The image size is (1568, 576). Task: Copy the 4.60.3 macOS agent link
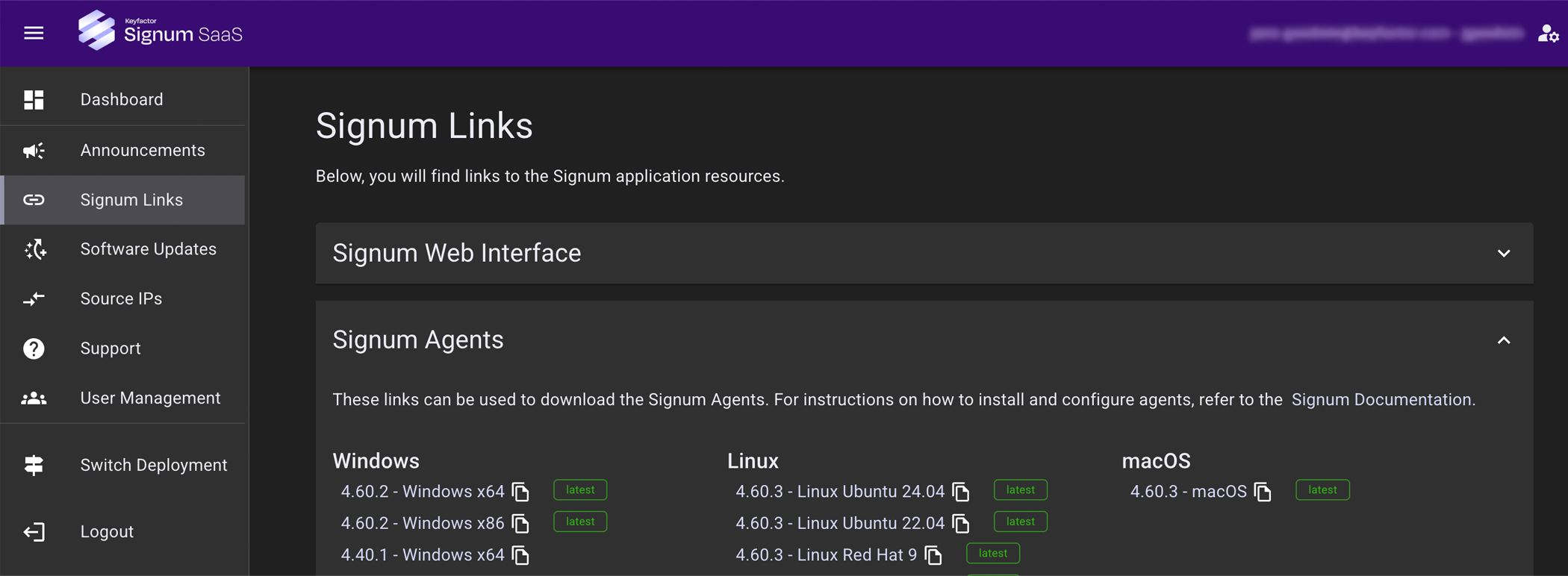pyautogui.click(x=1263, y=492)
